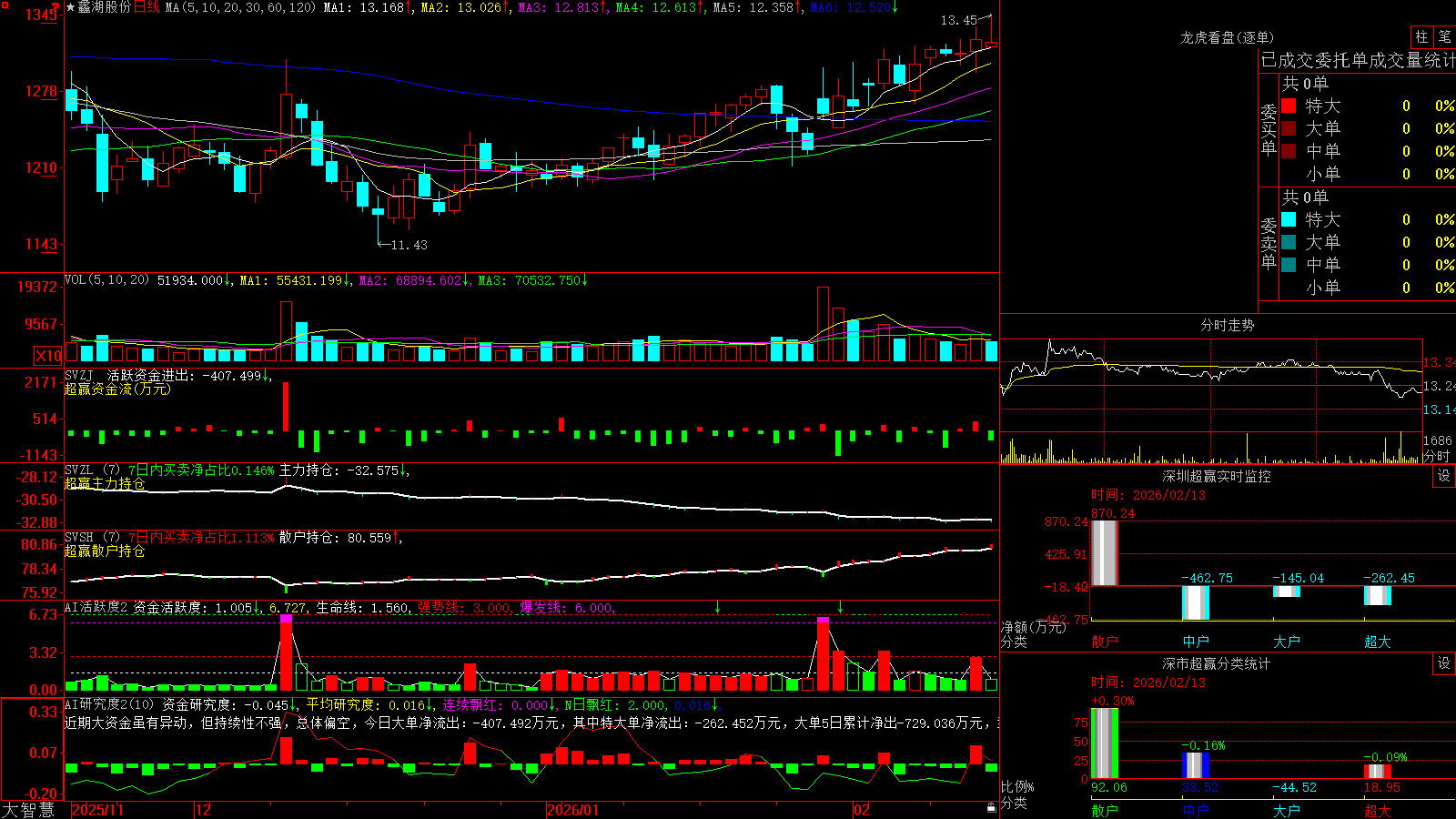Click the 13.45 high price label

pos(958,20)
